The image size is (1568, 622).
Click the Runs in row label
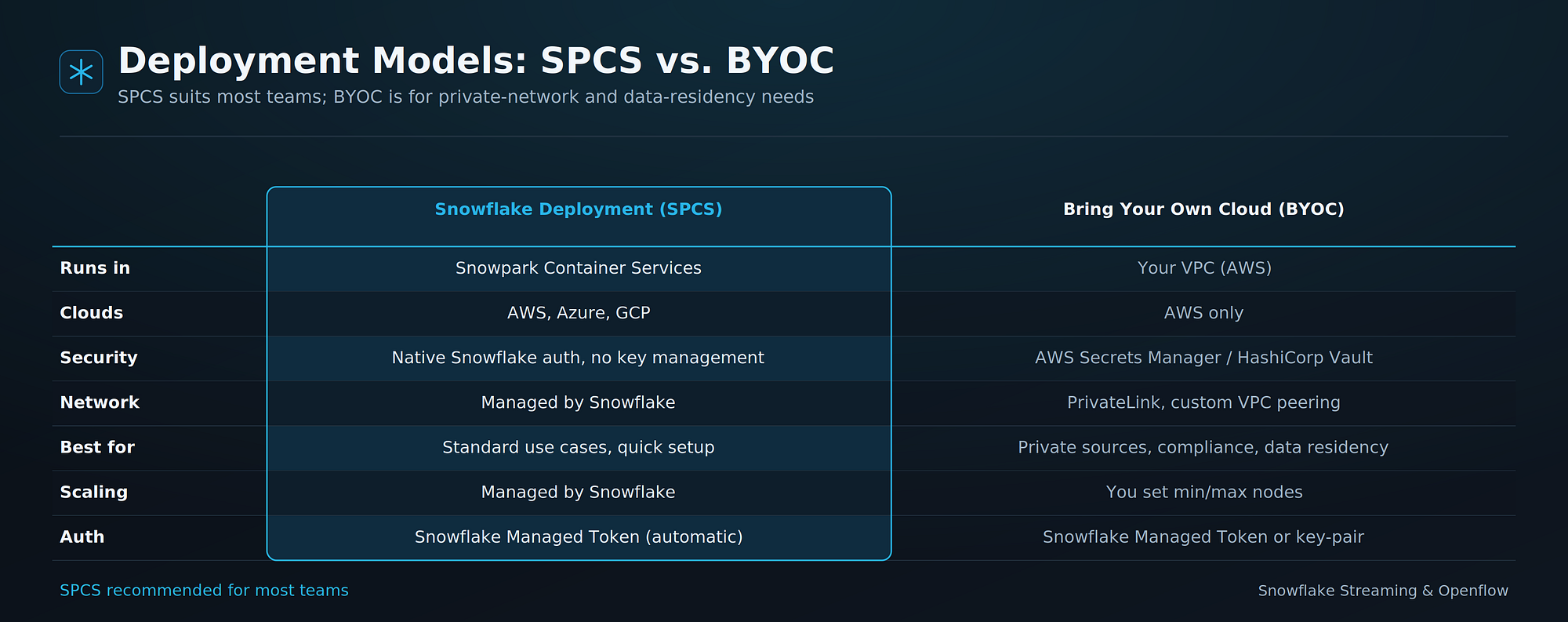(95, 268)
